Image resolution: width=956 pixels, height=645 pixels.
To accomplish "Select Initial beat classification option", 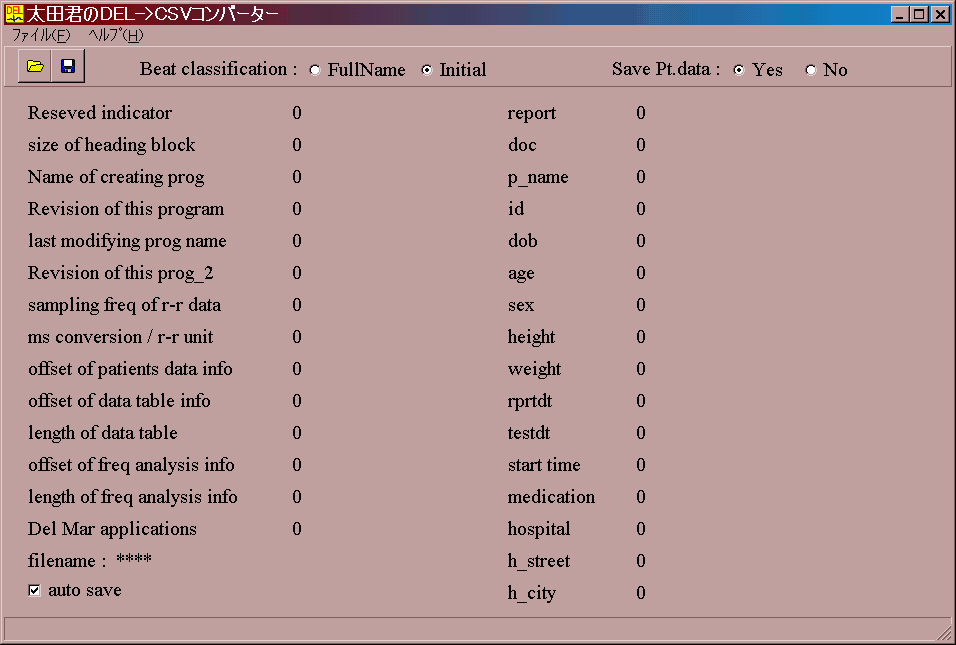I will point(428,70).
